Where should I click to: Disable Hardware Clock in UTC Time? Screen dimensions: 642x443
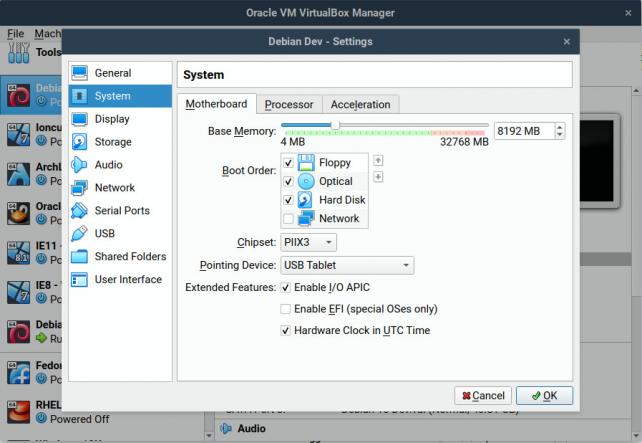pyautogui.click(x=285, y=330)
